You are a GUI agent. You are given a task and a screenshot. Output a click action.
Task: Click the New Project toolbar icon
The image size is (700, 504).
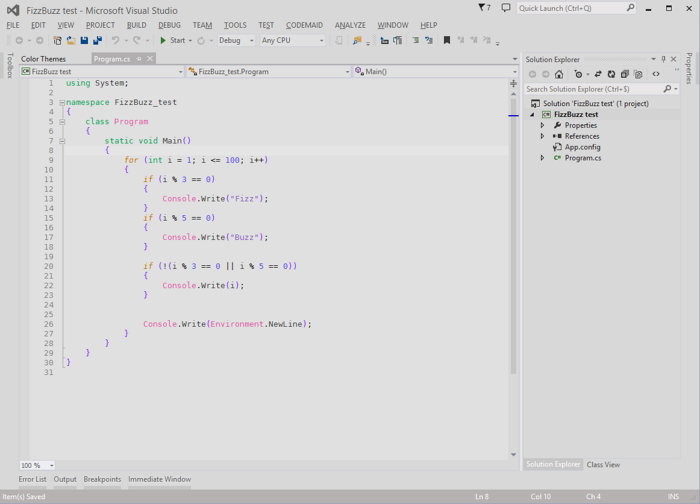[x=57, y=40]
